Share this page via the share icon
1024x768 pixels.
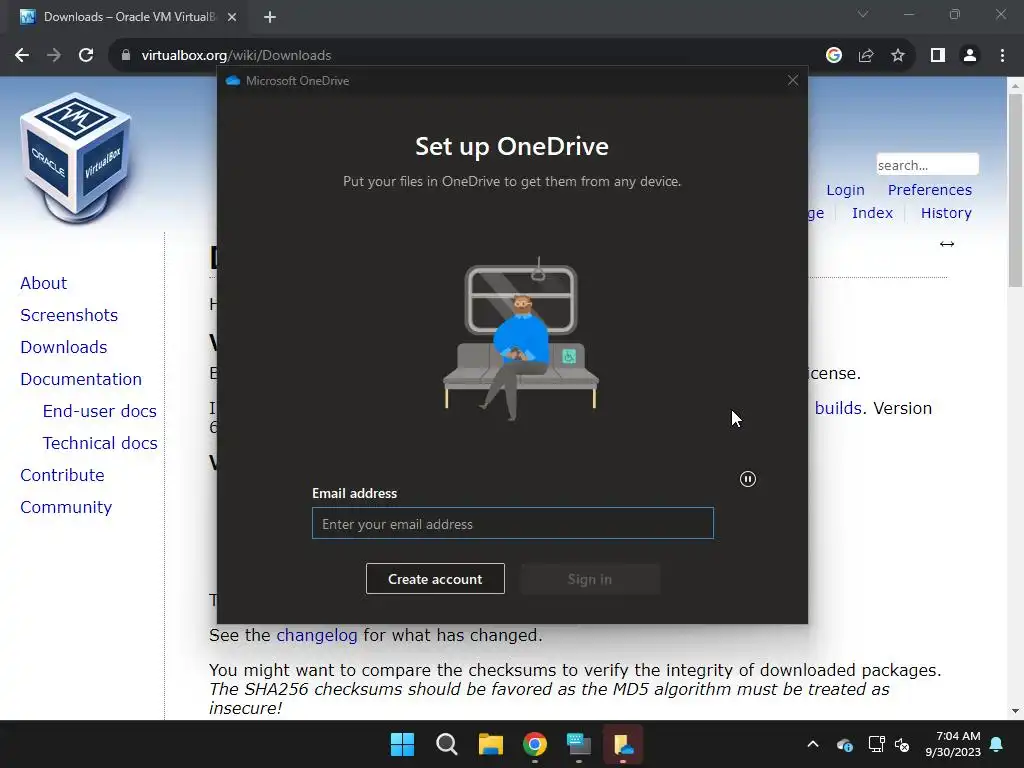pyautogui.click(x=866, y=56)
